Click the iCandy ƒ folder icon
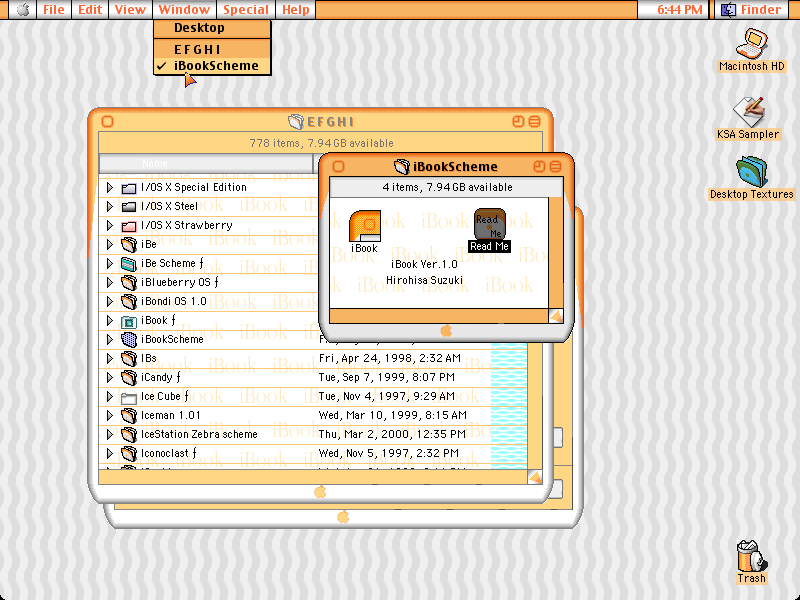800x600 pixels. [x=129, y=378]
